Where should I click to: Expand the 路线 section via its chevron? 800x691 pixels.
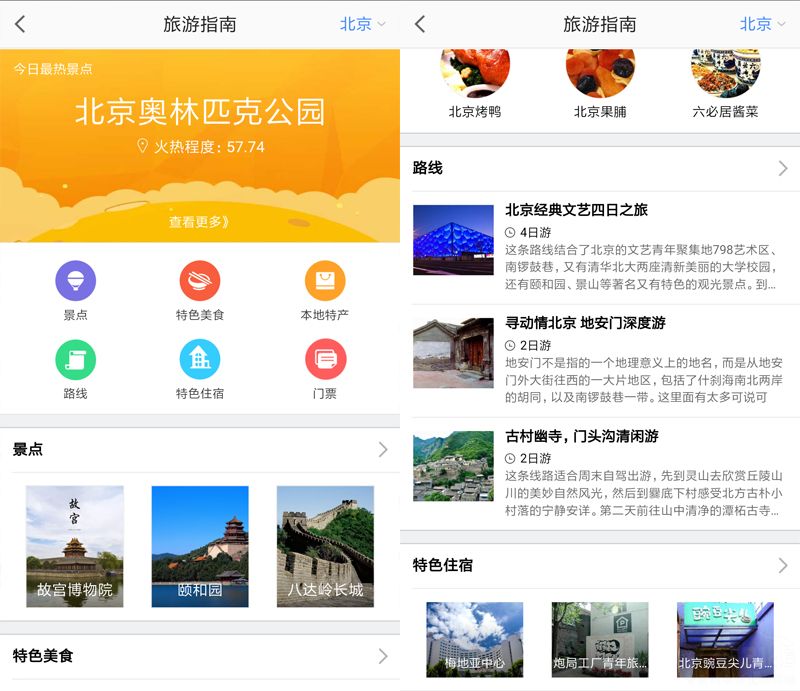tap(782, 168)
